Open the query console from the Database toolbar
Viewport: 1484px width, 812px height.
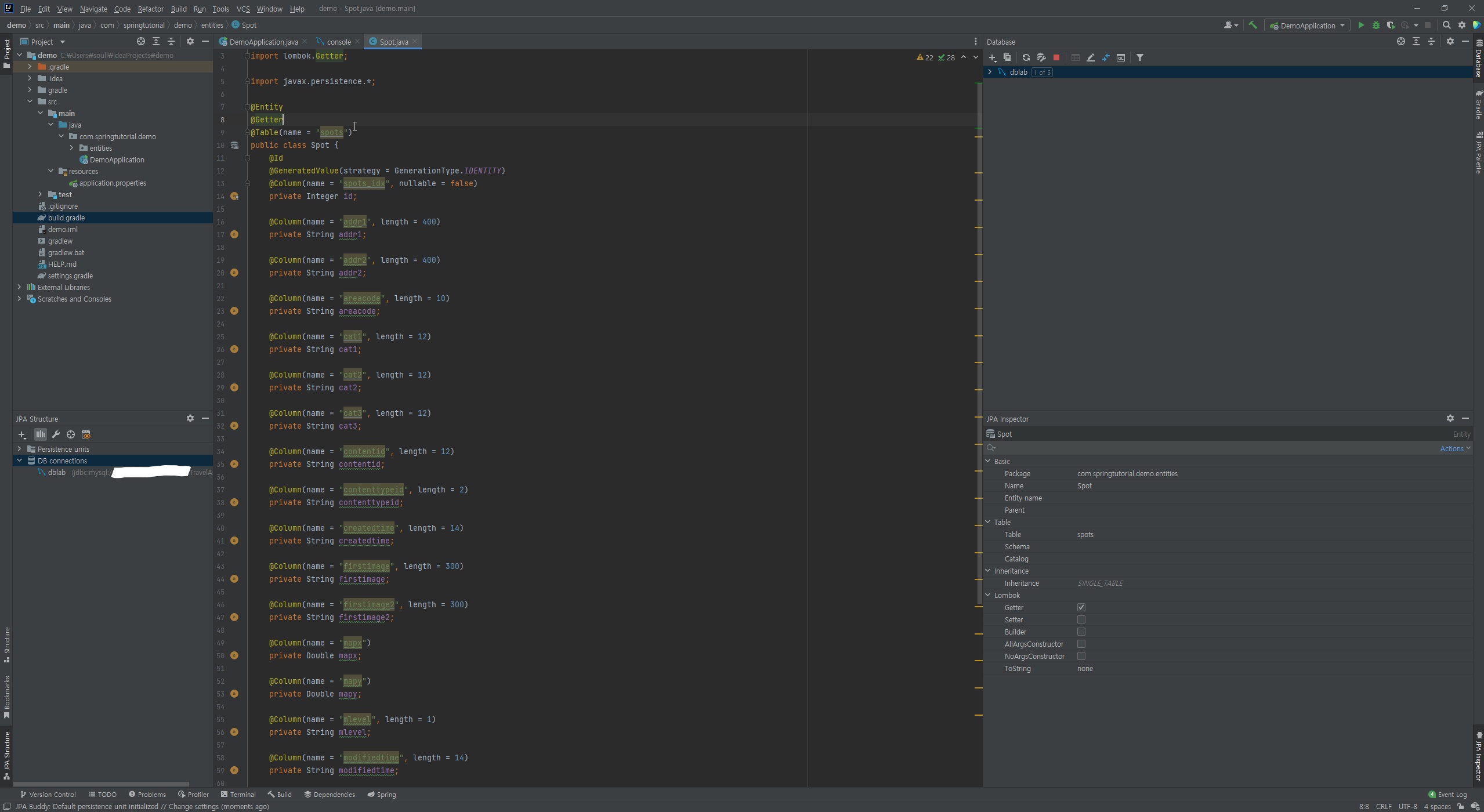[1121, 58]
